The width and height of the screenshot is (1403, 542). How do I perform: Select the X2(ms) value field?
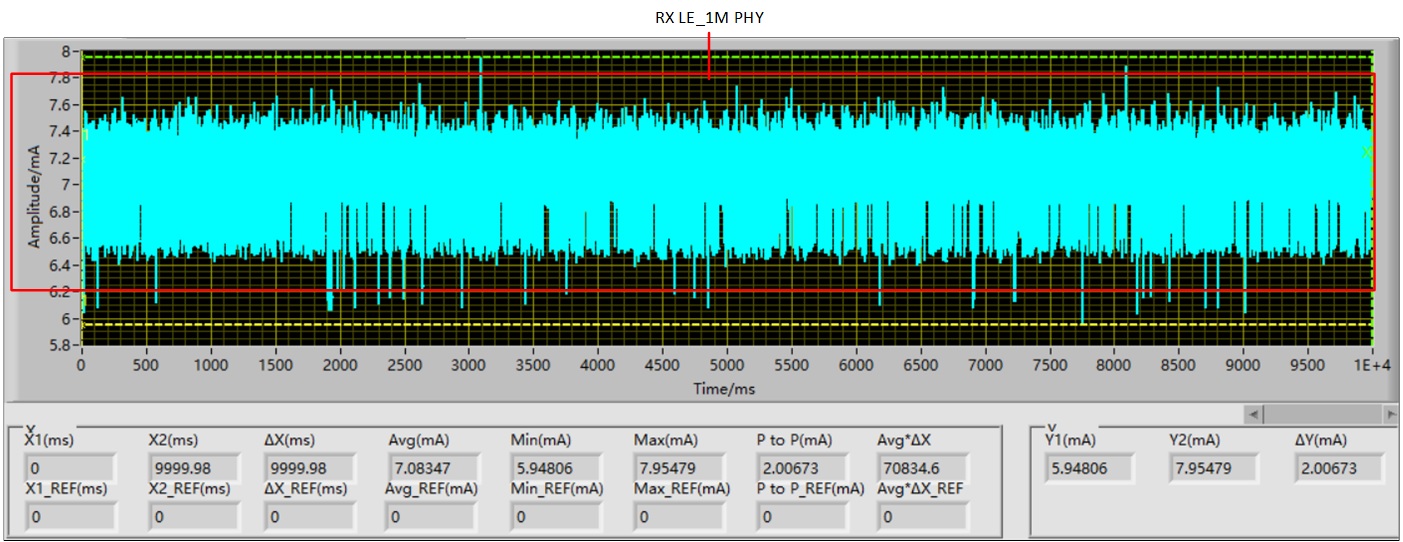tap(193, 468)
